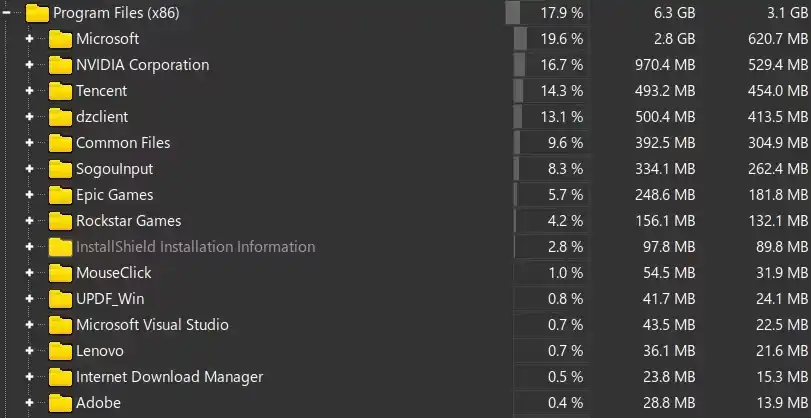The width and height of the screenshot is (811, 418).
Task: Expand the Internet Download Manager node
Action: [x=29, y=377]
